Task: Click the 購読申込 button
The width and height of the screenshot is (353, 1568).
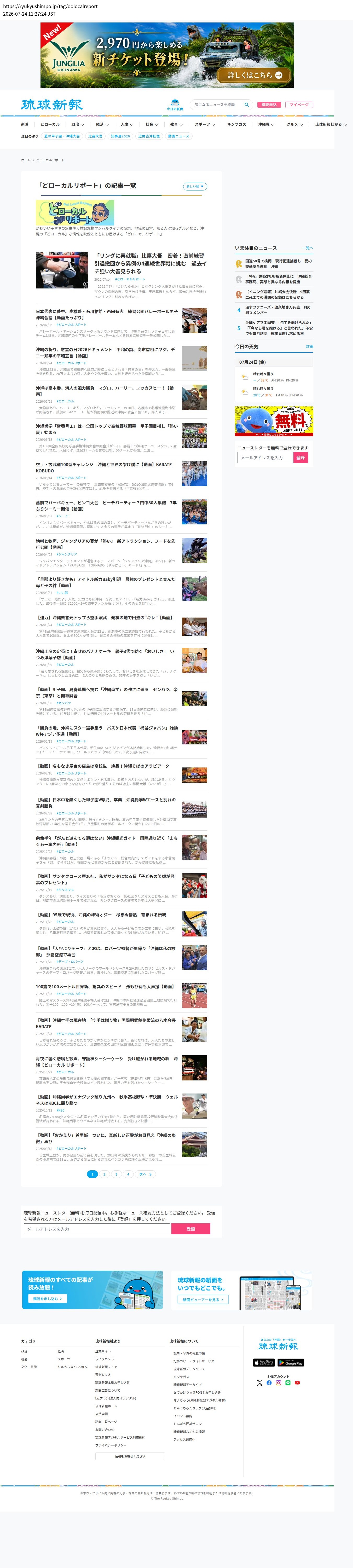Action: coord(269,105)
